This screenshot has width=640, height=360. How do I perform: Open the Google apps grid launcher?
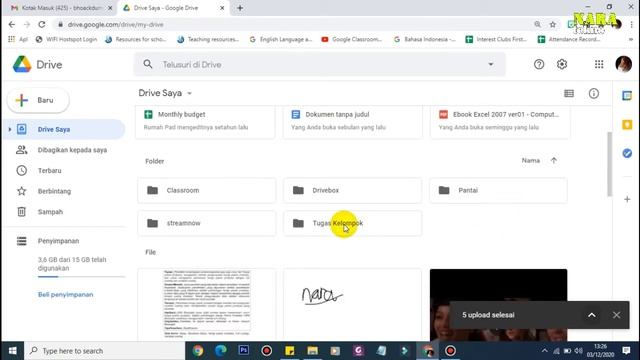click(599, 64)
